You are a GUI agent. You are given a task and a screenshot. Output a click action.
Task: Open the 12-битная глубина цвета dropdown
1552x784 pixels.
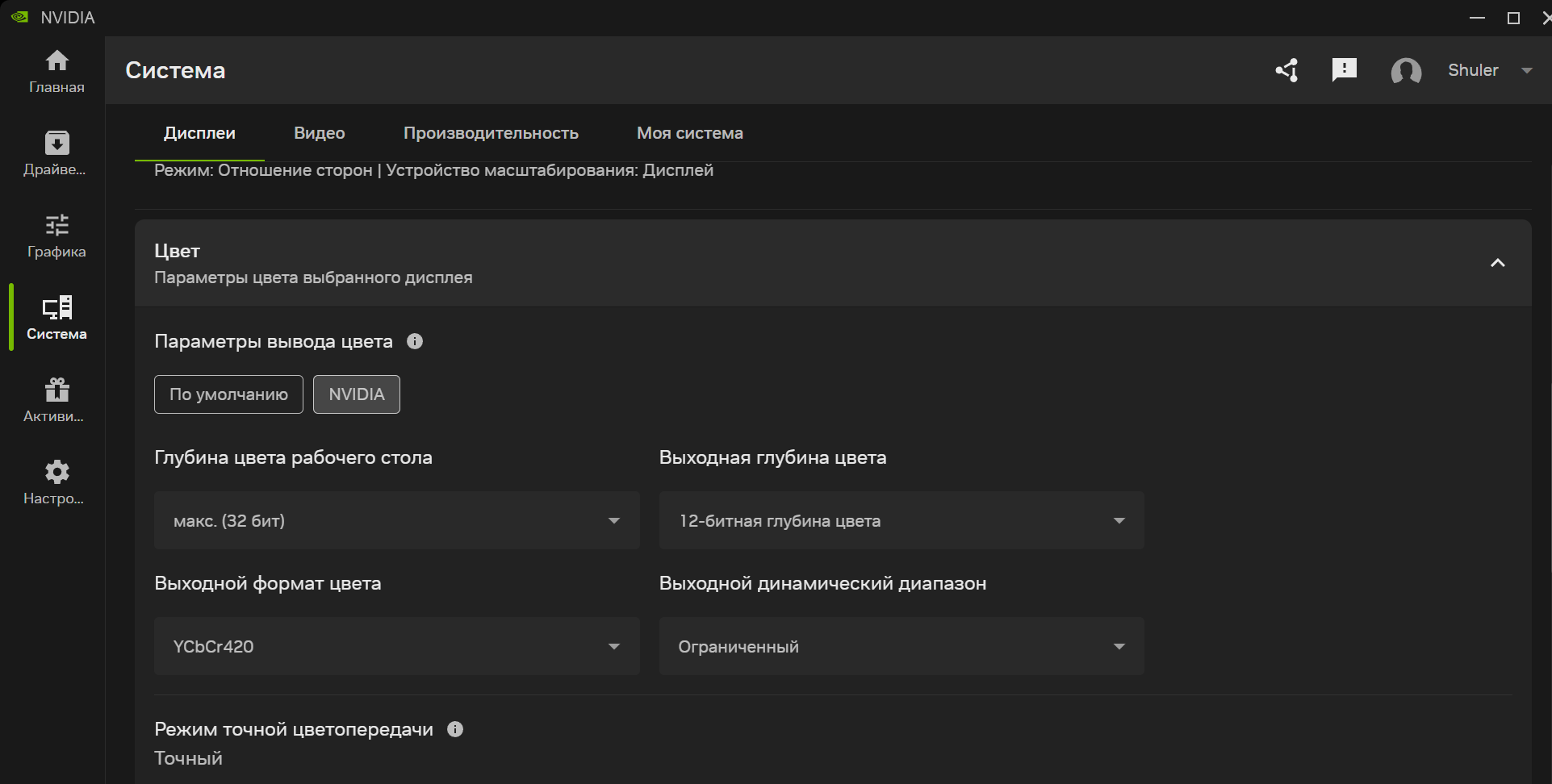click(901, 521)
